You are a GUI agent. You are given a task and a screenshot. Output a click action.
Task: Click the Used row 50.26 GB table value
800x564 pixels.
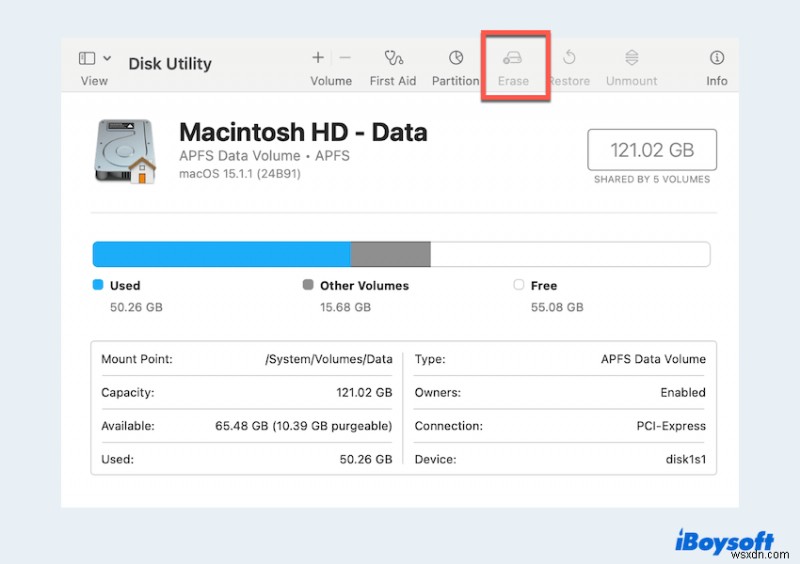point(366,459)
